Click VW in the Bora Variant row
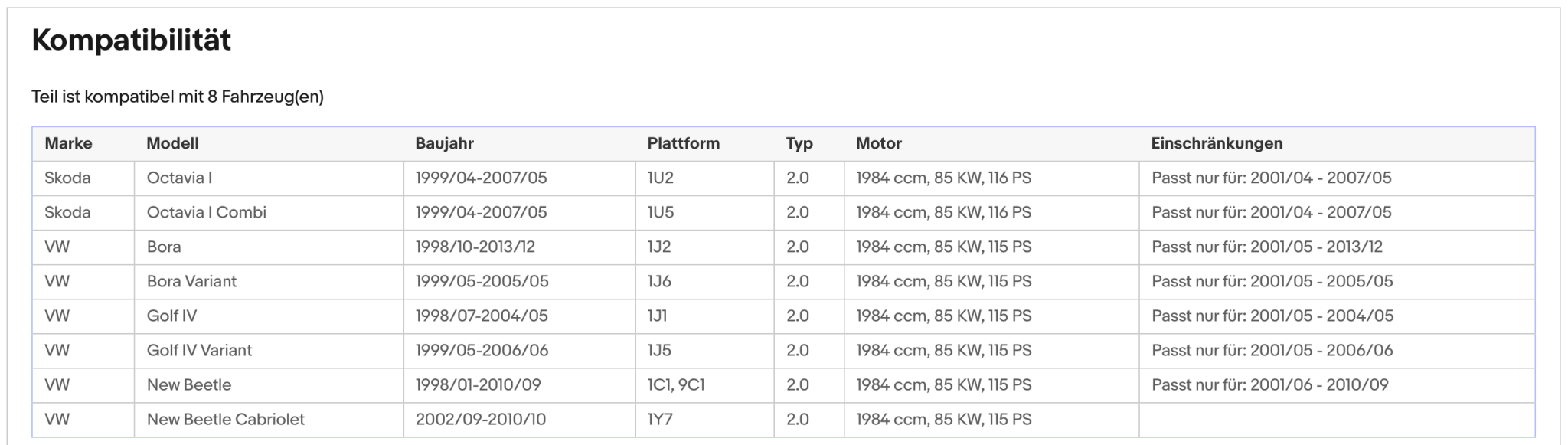This screenshot has height=445, width=1568. point(57,281)
